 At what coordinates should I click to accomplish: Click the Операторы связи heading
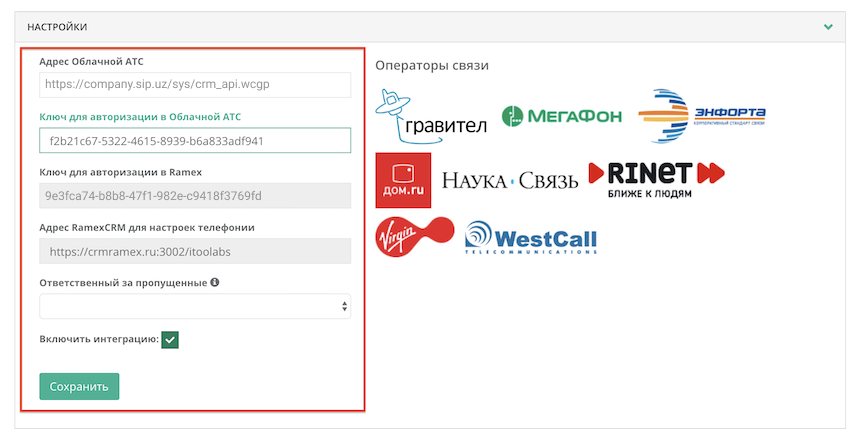point(431,66)
